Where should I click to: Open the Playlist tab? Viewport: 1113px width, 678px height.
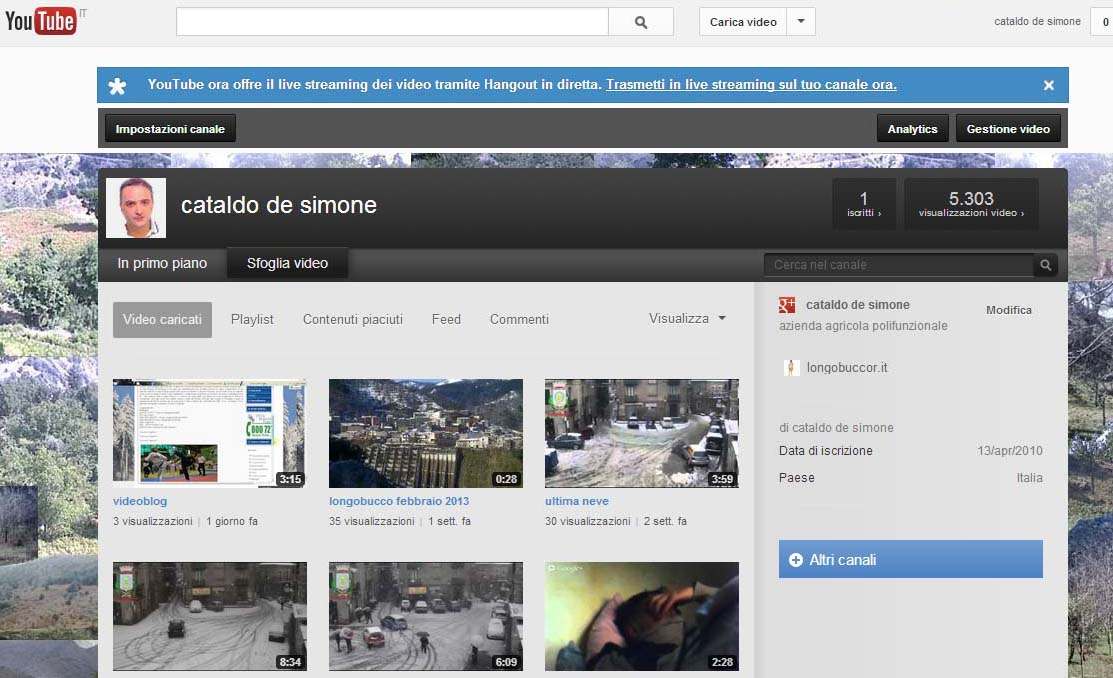click(252, 320)
